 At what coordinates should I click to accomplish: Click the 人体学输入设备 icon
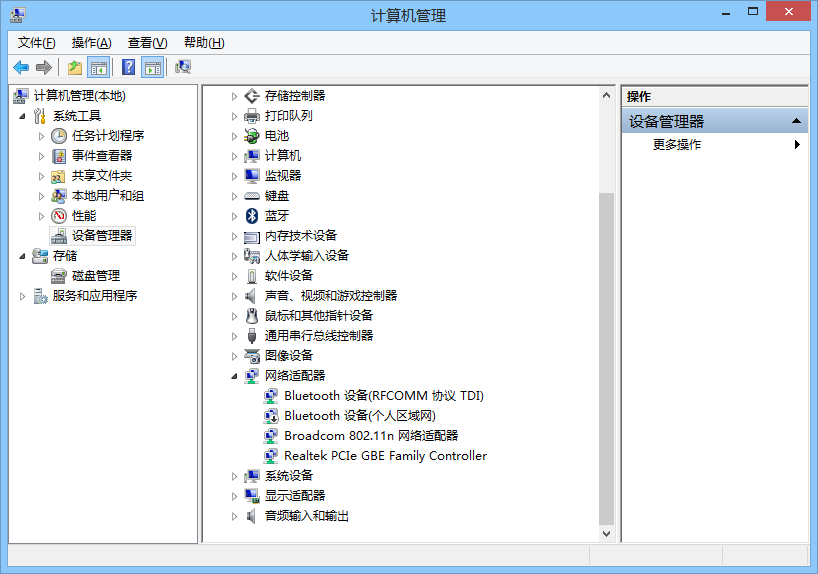252,256
